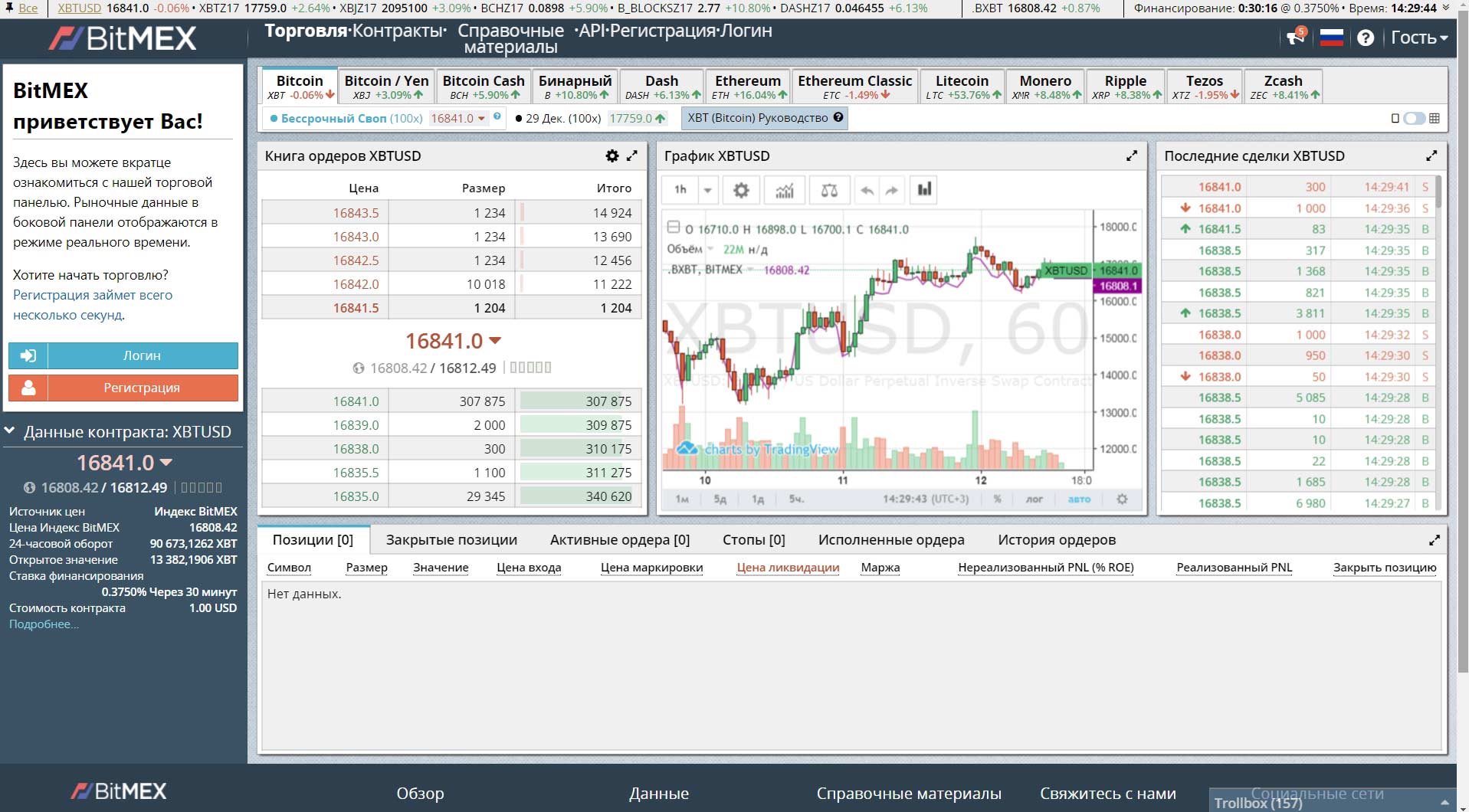
Task: Set the chart range to 5д
Action: [720, 499]
